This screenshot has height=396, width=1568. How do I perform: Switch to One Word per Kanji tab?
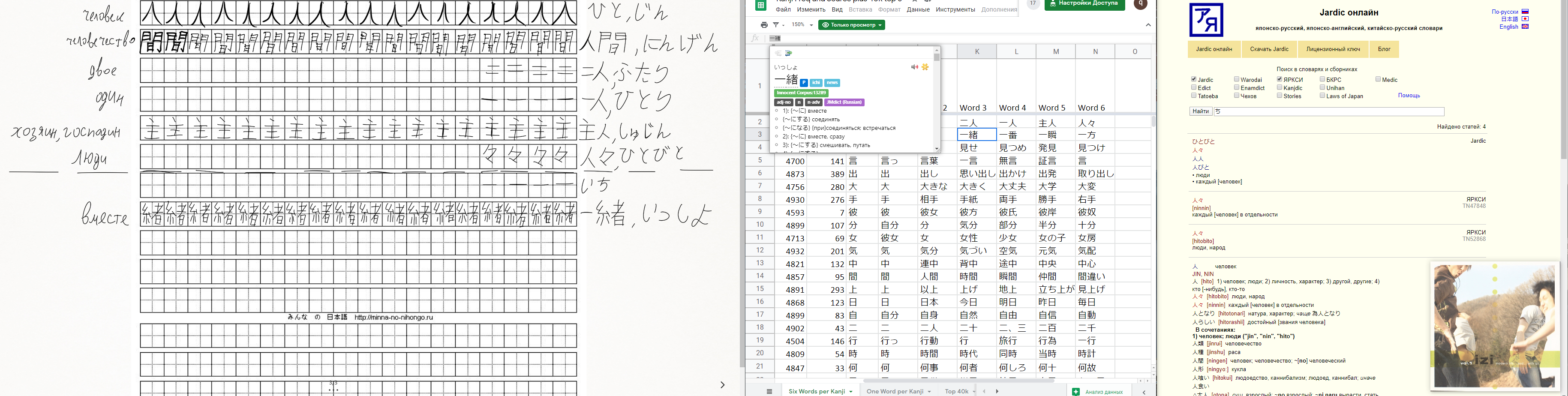[x=895, y=391]
